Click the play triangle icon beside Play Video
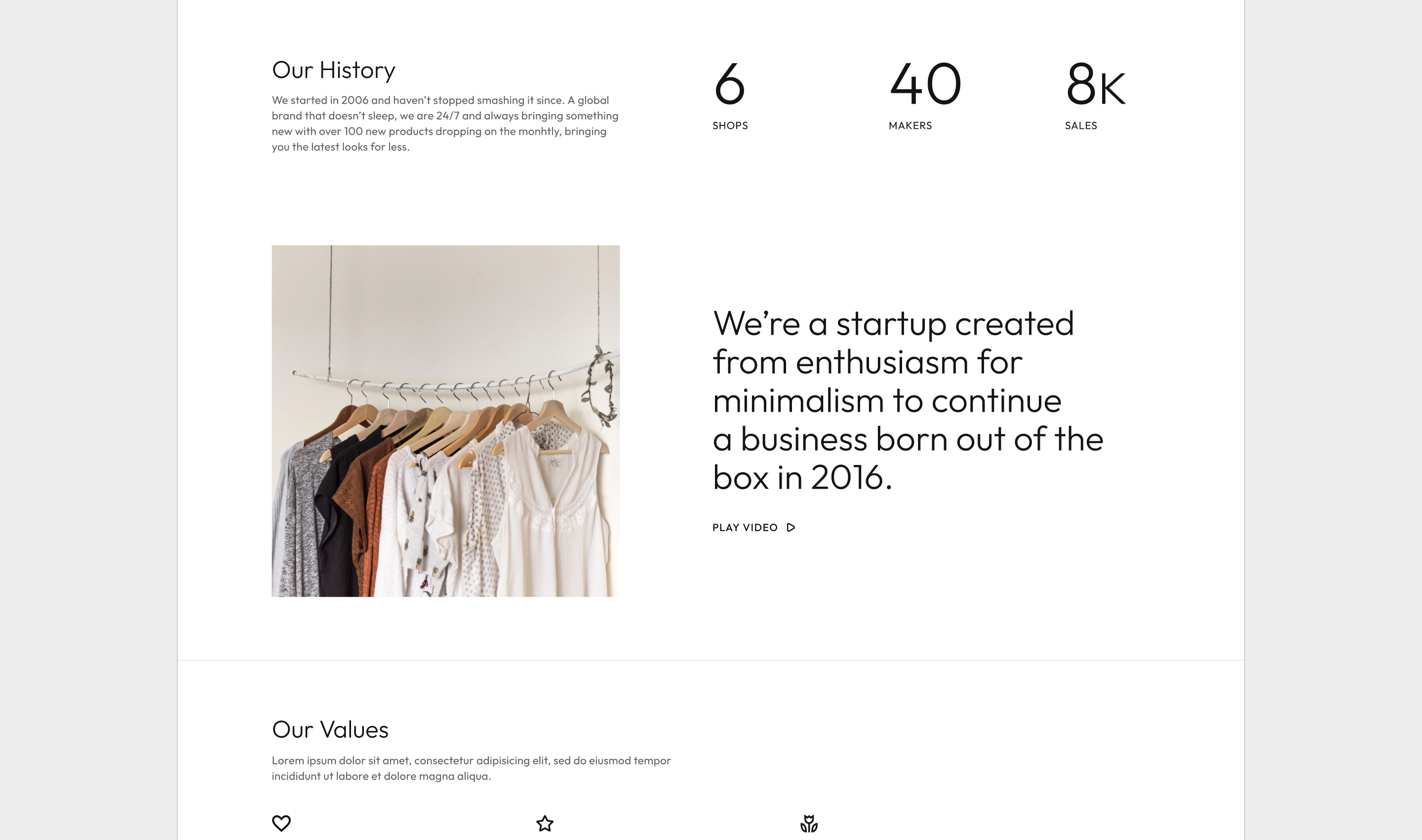 [x=791, y=528]
